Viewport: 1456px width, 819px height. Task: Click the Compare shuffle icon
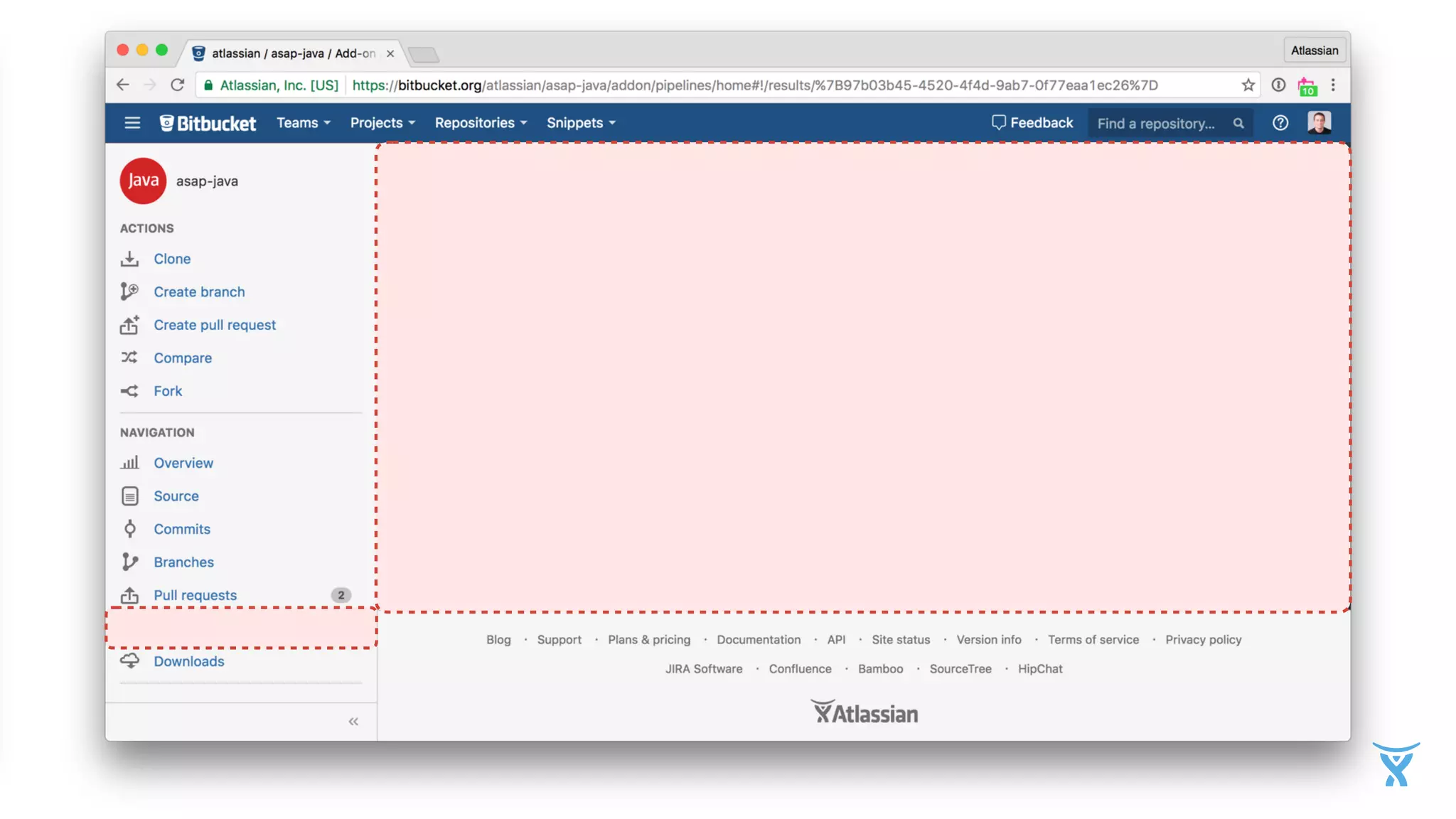point(129,358)
